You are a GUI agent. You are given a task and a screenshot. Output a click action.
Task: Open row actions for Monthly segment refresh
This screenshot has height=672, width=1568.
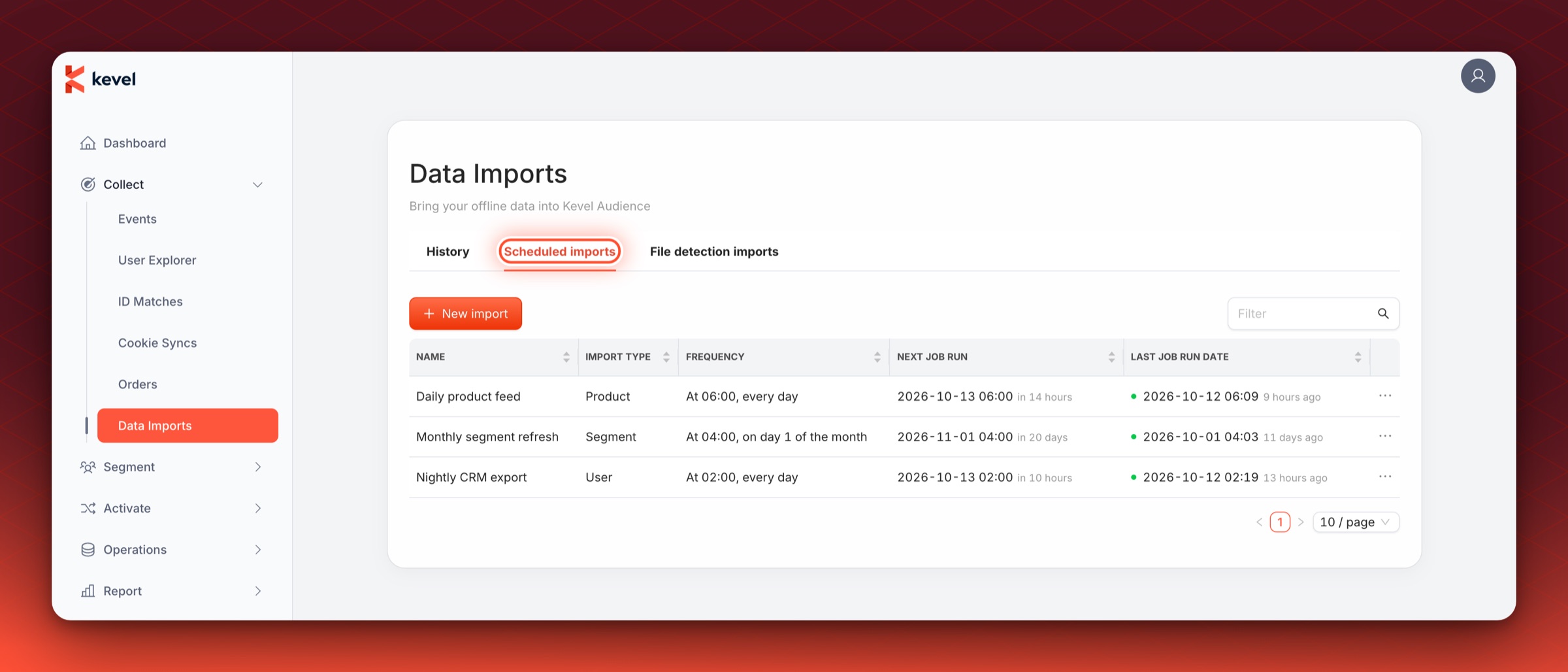[x=1385, y=436]
